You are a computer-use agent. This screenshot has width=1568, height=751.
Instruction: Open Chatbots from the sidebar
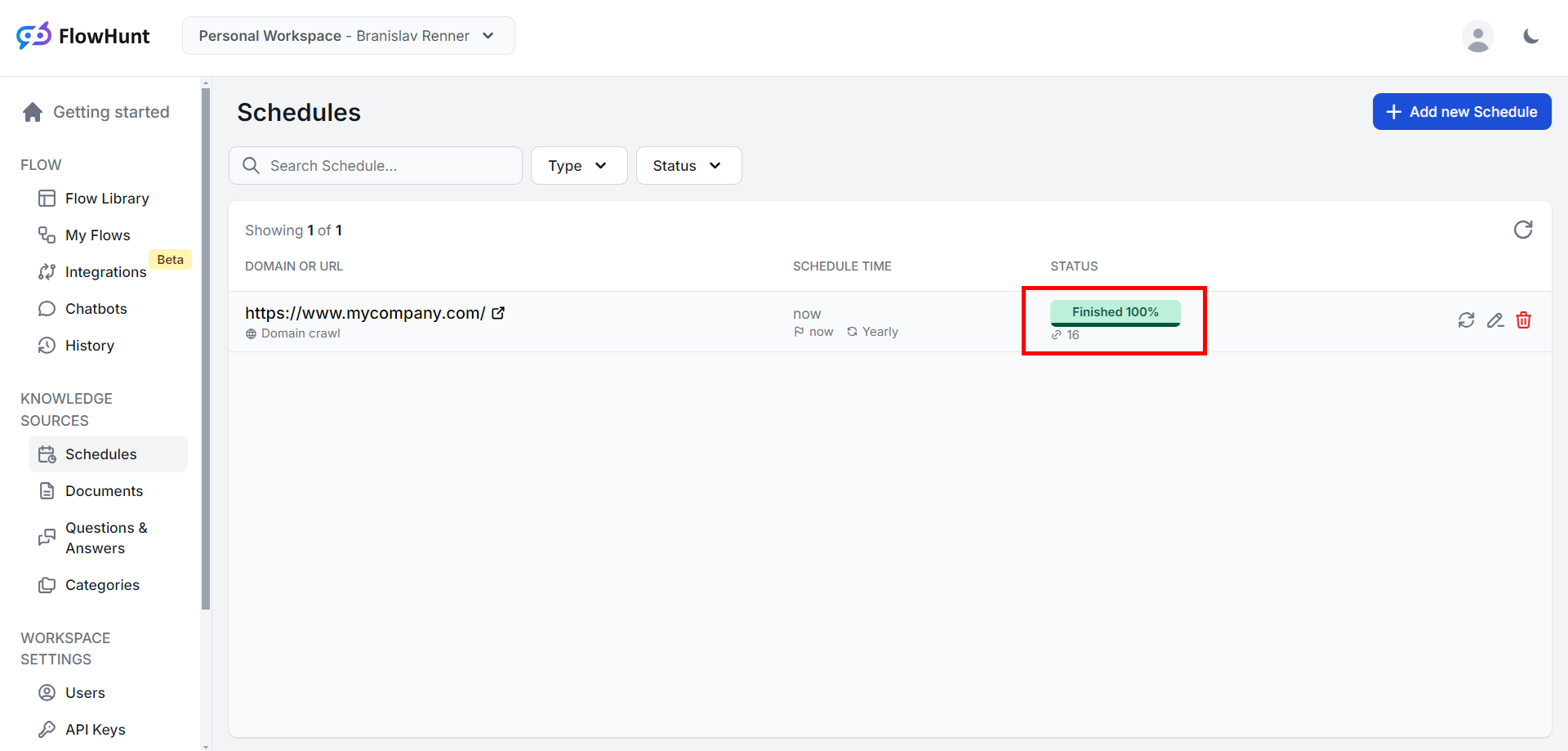click(x=96, y=309)
